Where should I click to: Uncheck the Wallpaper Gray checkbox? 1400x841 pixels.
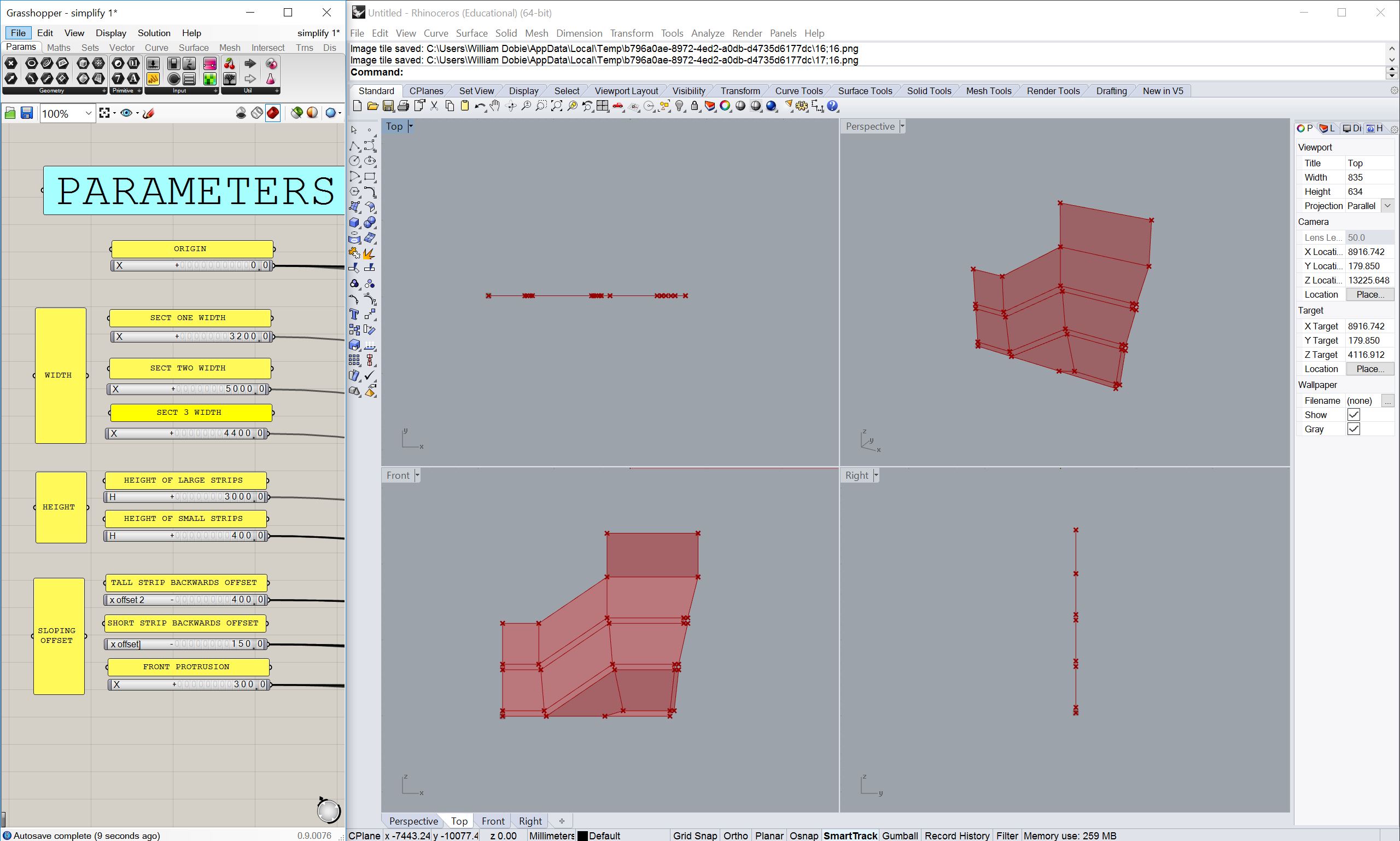click(1354, 429)
